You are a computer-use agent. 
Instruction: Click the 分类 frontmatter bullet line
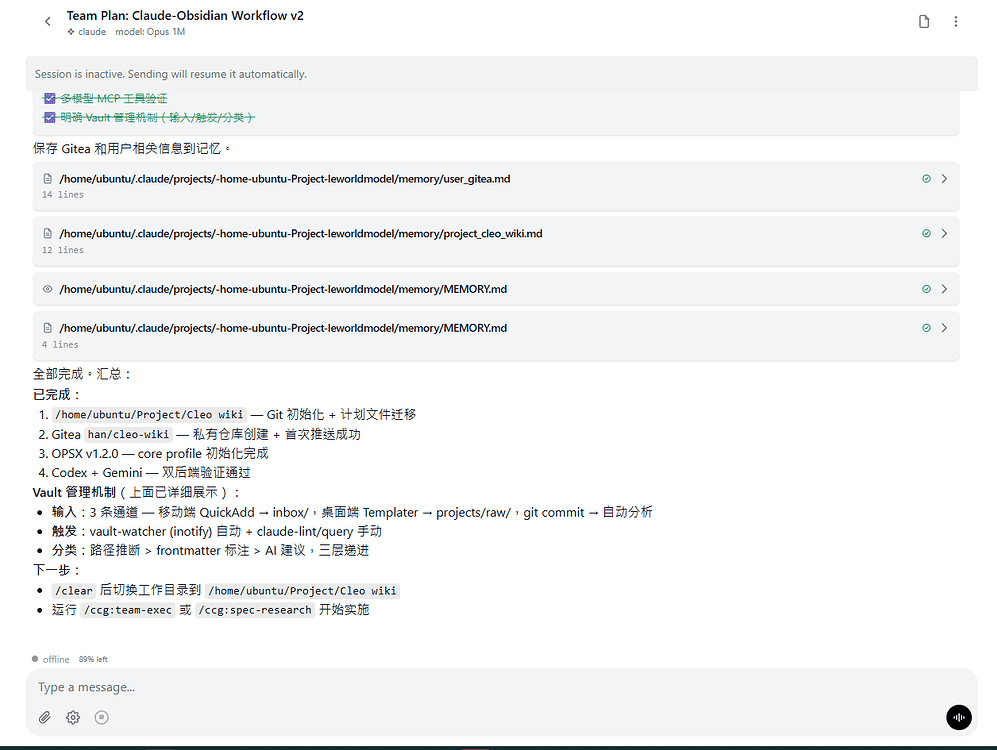tap(210, 550)
